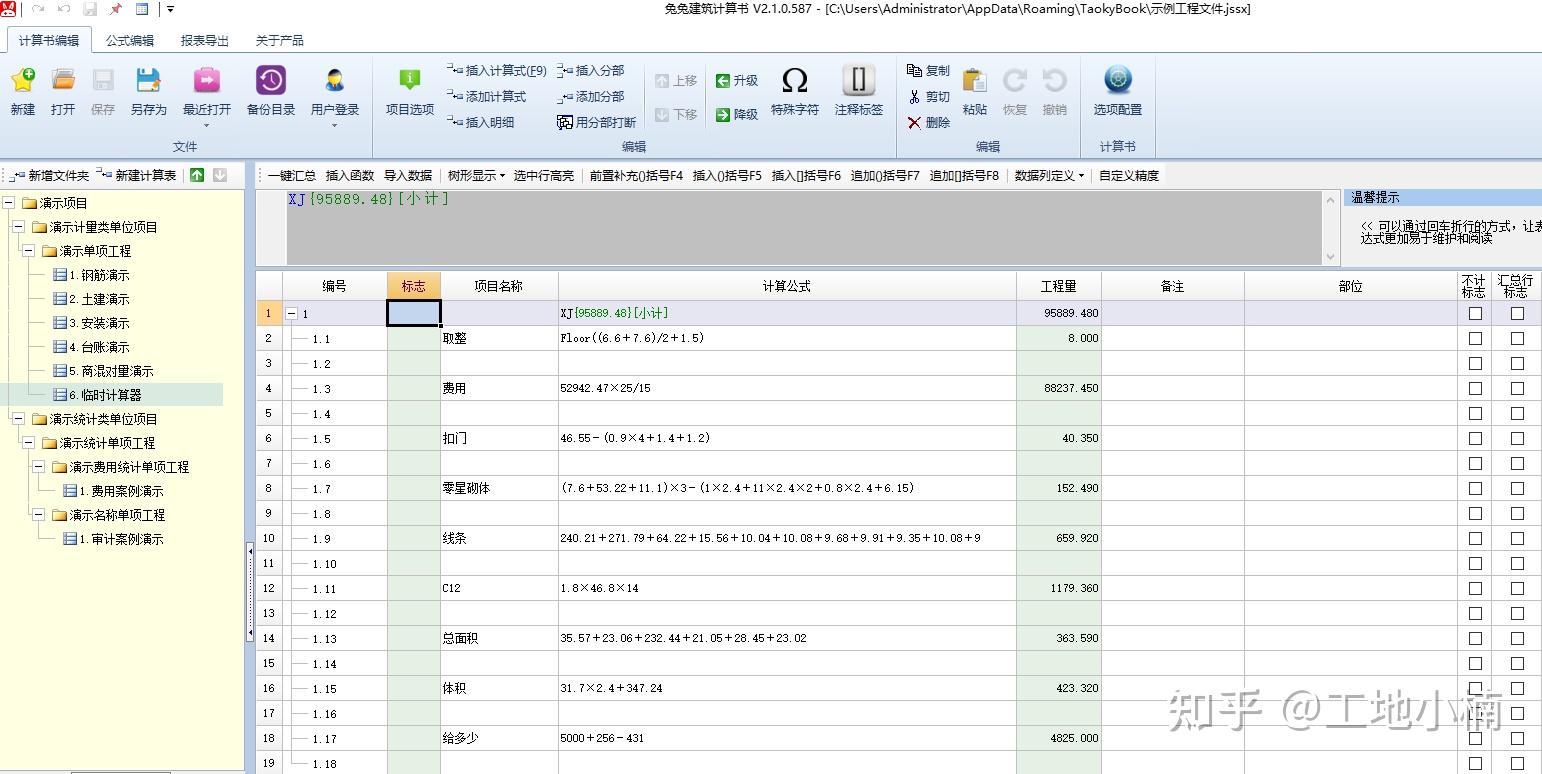Image resolution: width=1542 pixels, height=774 pixels.
Task: Tick 不计标志 checkbox for the XJ 小计 row
Action: pyautogui.click(x=1475, y=313)
